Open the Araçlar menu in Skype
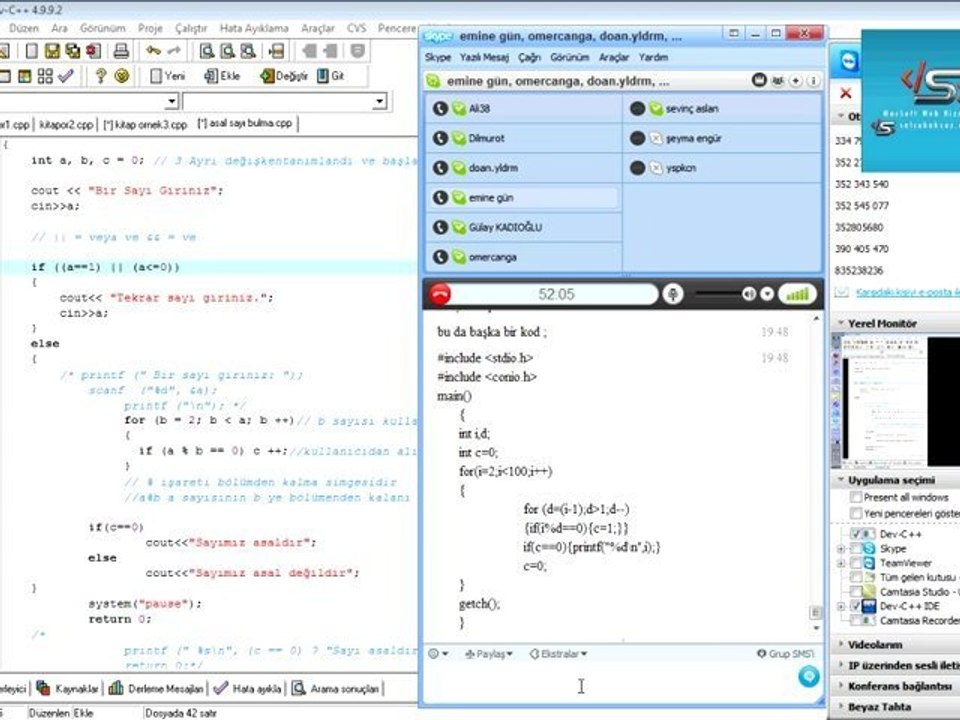960x720 pixels. (613, 57)
